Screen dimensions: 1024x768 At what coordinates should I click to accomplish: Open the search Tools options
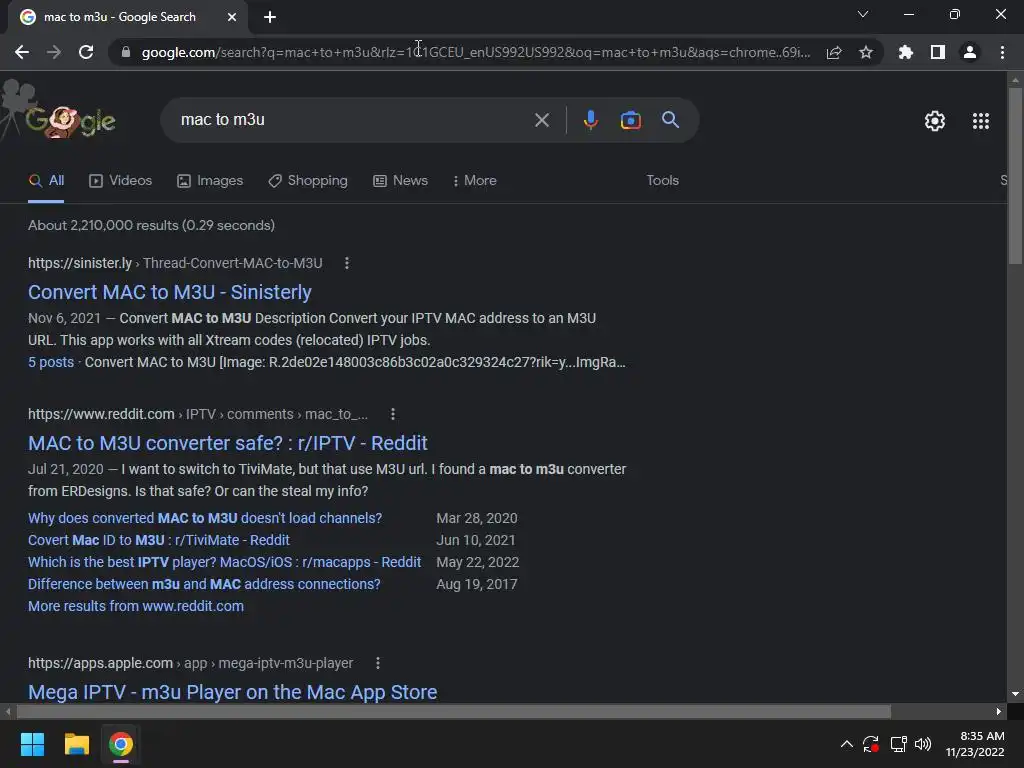coord(662,180)
